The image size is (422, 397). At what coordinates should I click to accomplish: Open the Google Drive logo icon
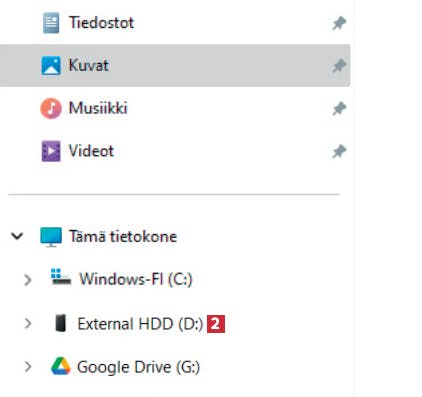pyautogui.click(x=61, y=366)
